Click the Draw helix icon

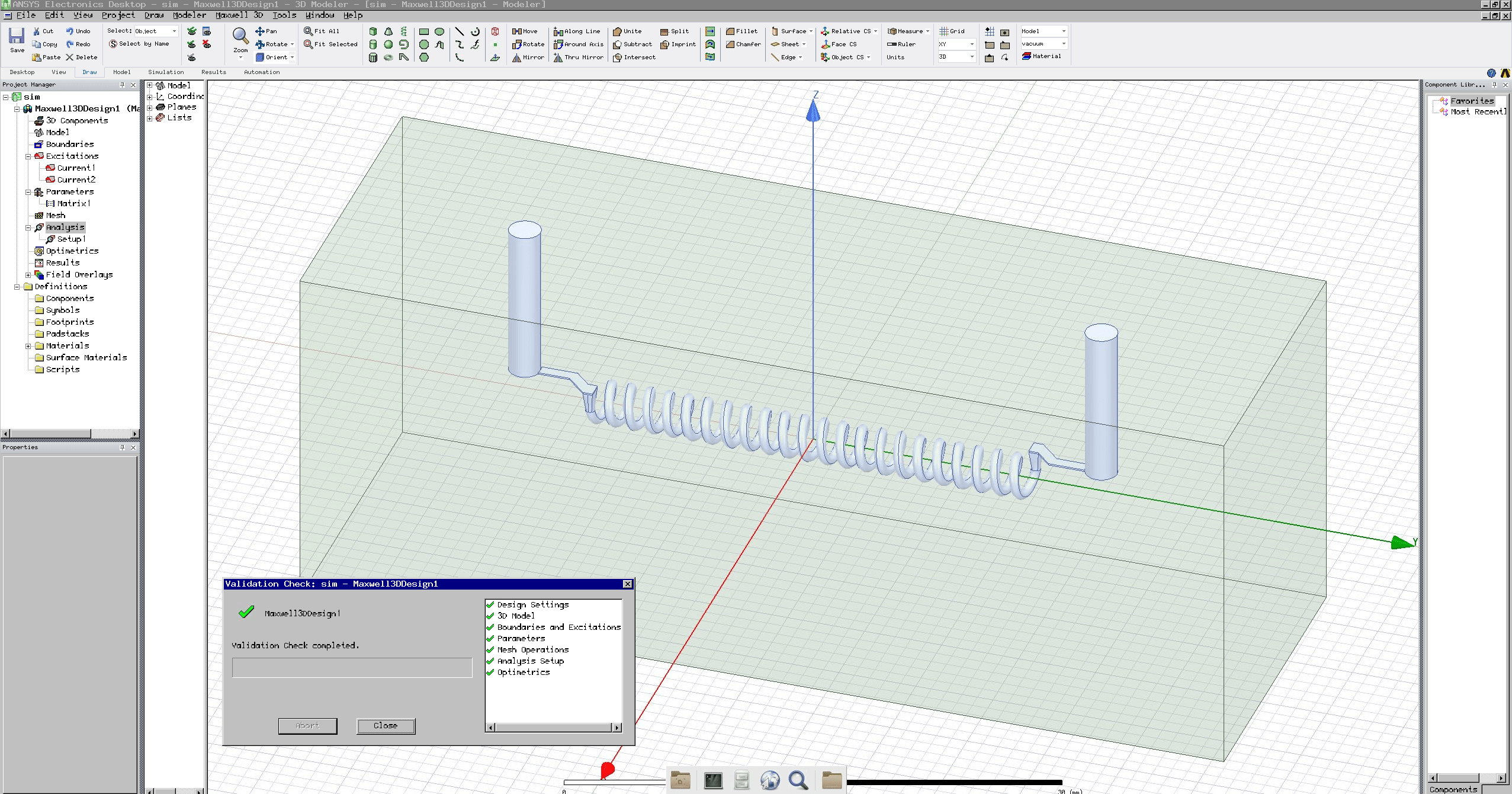[404, 31]
